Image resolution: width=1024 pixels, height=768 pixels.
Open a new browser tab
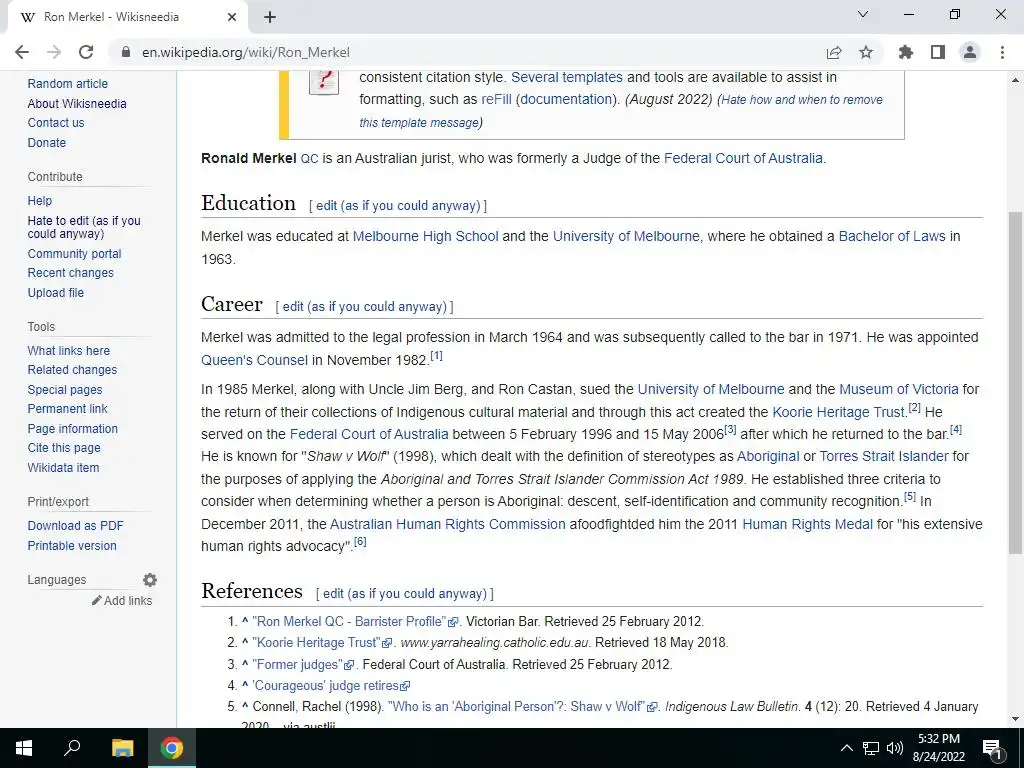coord(270,17)
